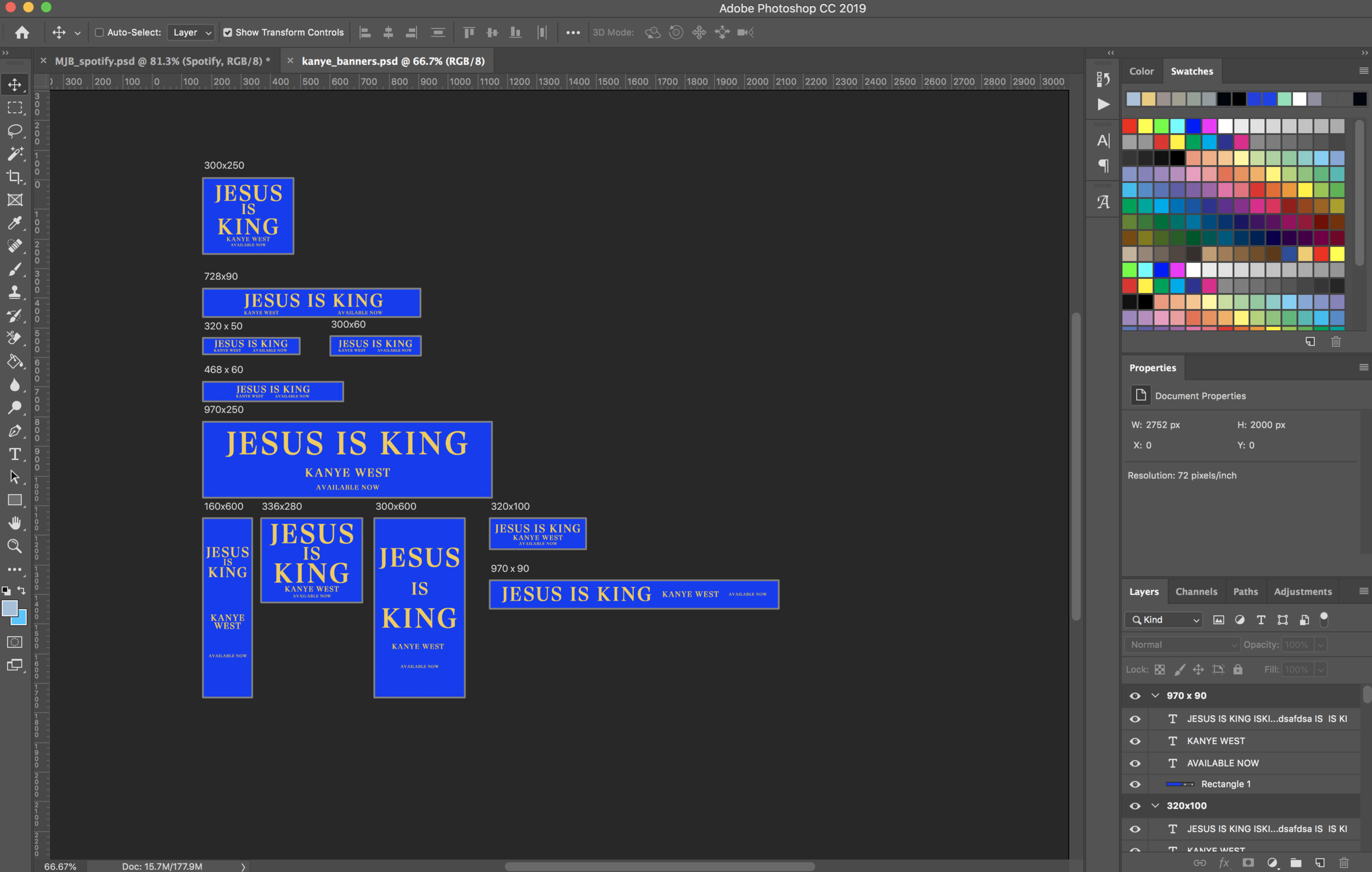Select the Eraser tool
This screenshot has width=1372, height=872.
[x=15, y=339]
